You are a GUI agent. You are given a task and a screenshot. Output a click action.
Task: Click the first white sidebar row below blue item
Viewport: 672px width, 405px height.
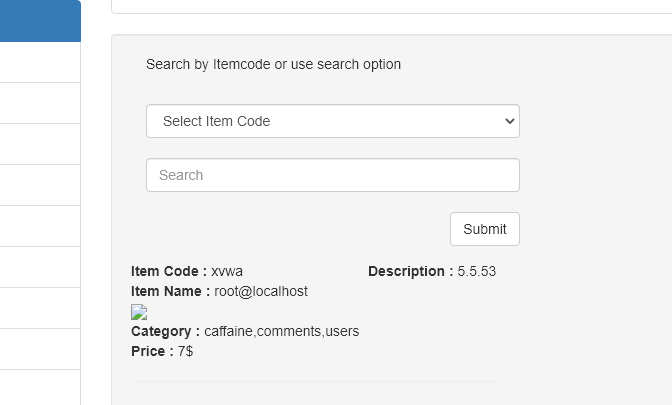pyautogui.click(x=40, y=62)
